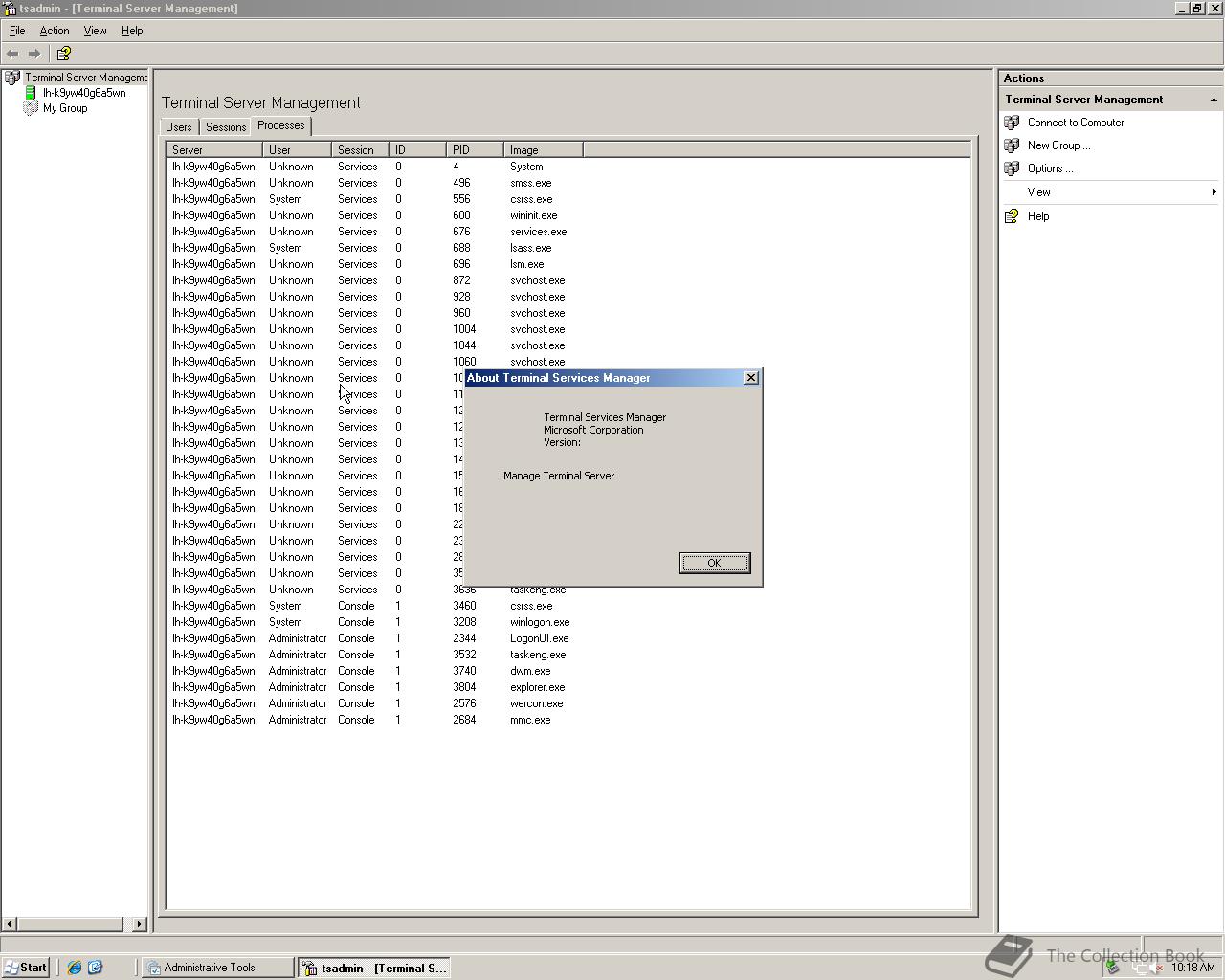Sort by the Image column header
This screenshot has width=1225, height=980.
[x=544, y=150]
